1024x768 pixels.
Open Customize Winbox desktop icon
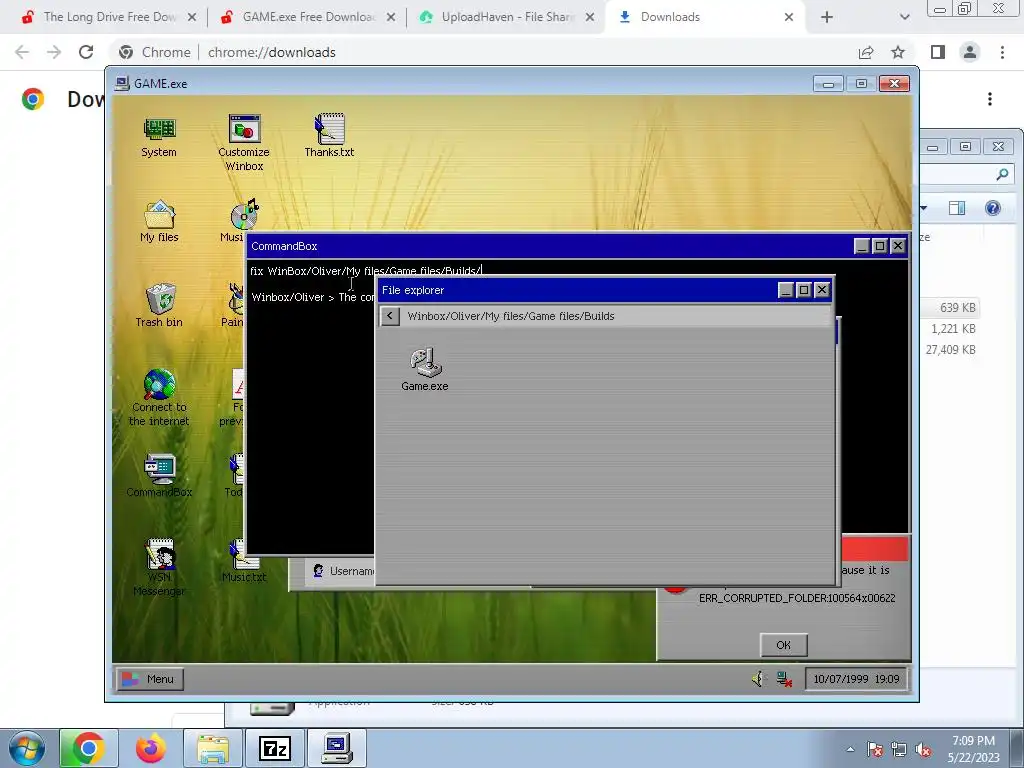[x=244, y=142]
